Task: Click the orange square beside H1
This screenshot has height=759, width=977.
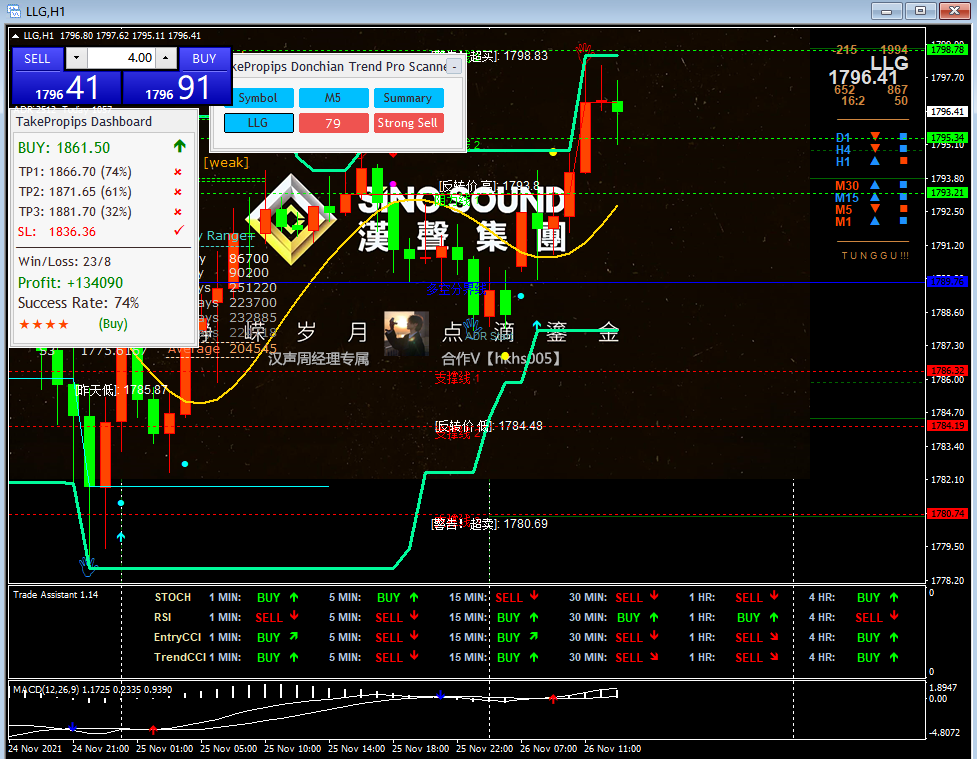Action: [903, 161]
